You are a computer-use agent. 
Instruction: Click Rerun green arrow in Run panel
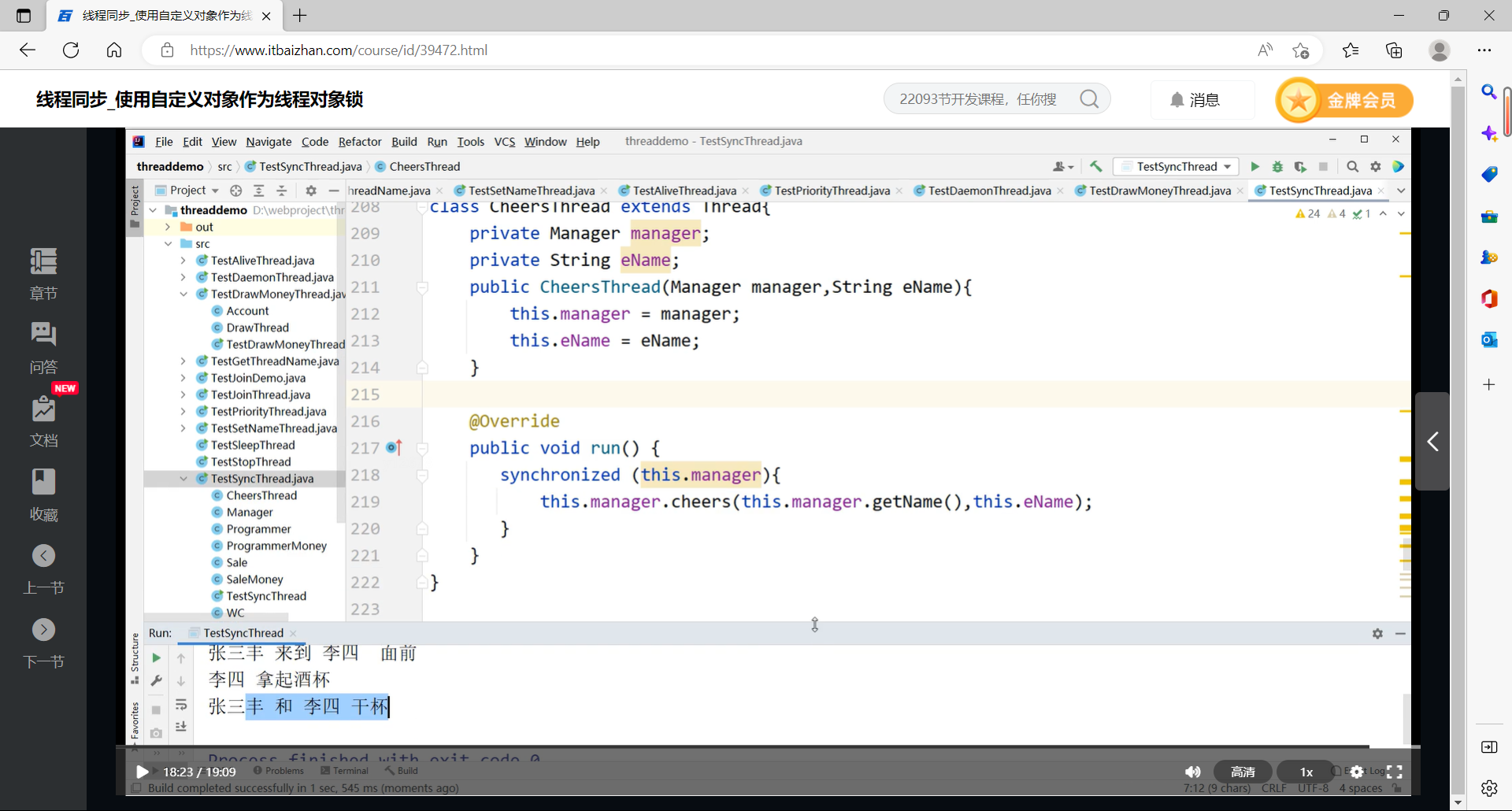(156, 657)
